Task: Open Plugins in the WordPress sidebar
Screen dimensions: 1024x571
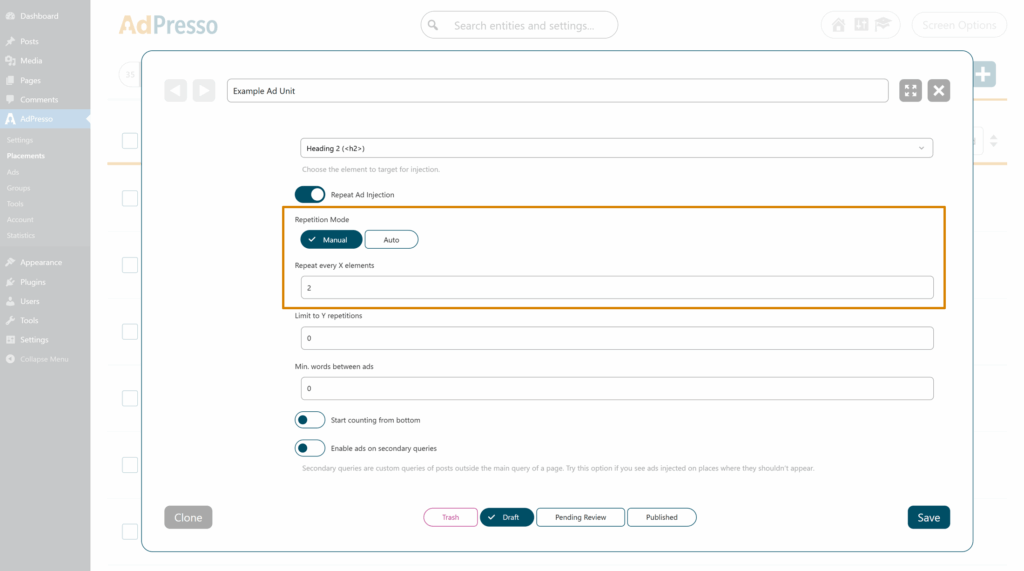Action: pos(32,282)
